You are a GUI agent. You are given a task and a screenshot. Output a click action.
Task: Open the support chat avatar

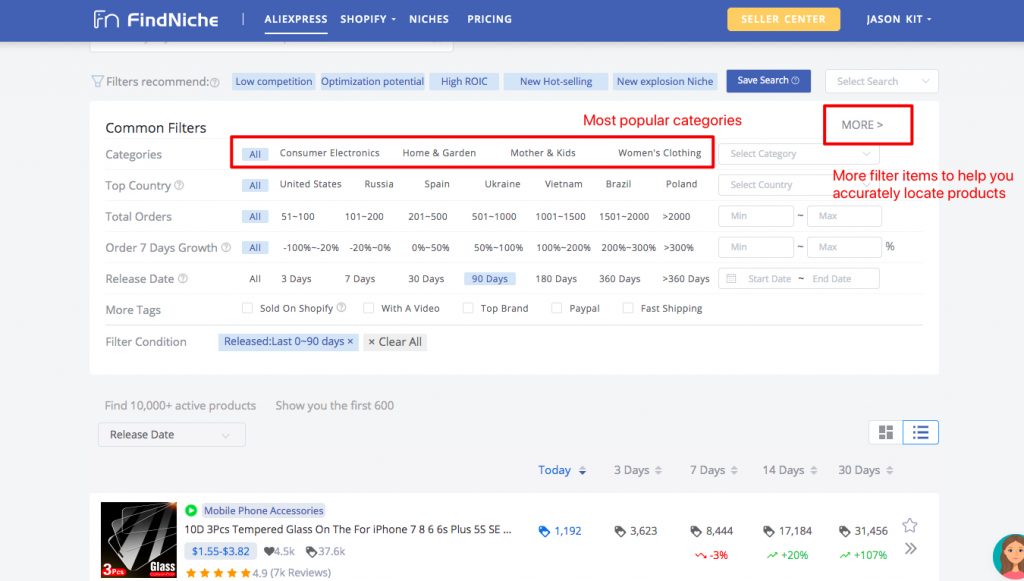coord(1009,557)
